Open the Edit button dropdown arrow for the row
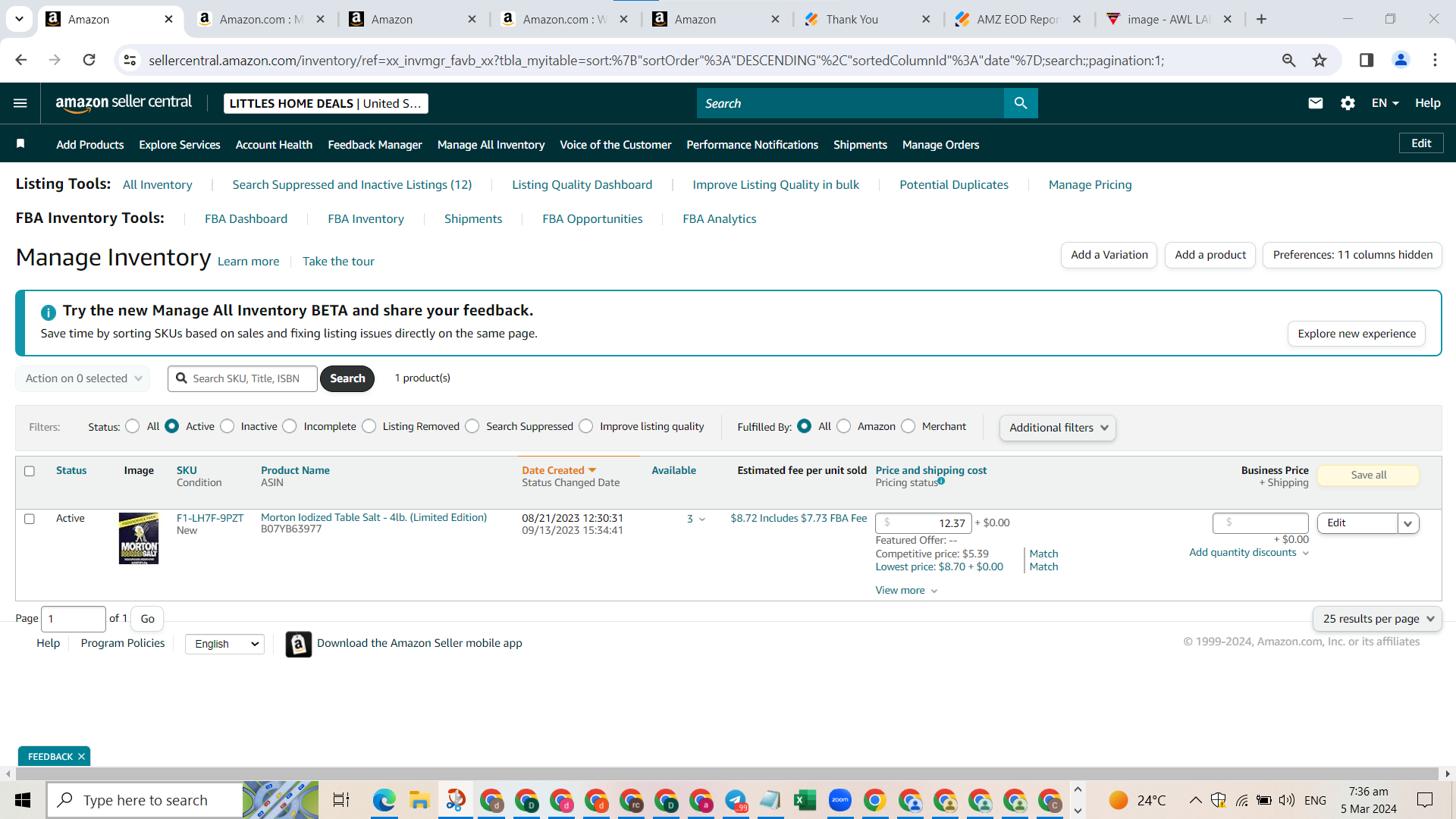 1408,523
